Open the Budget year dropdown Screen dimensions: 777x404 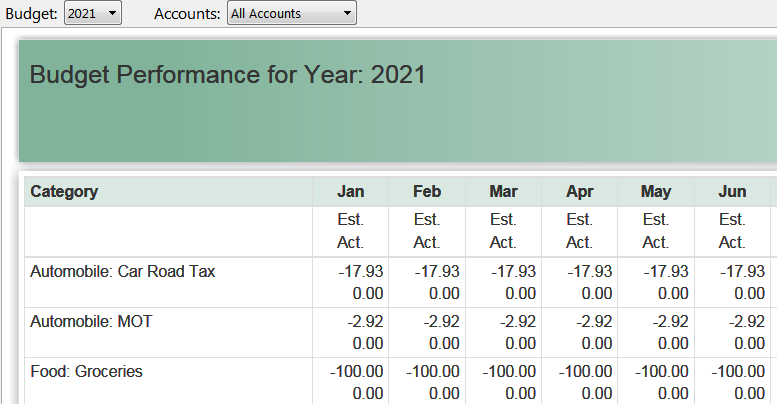(93, 14)
